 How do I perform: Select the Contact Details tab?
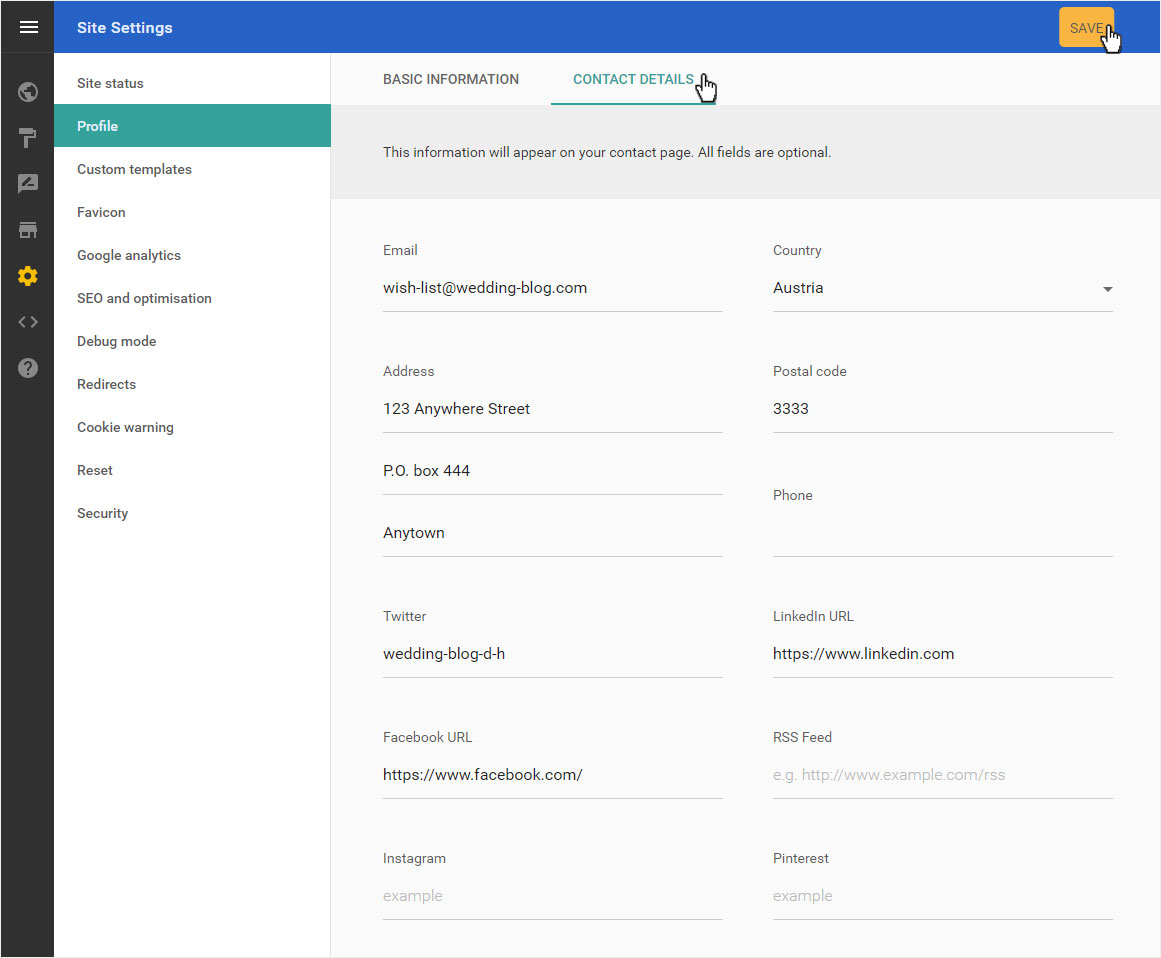click(633, 79)
